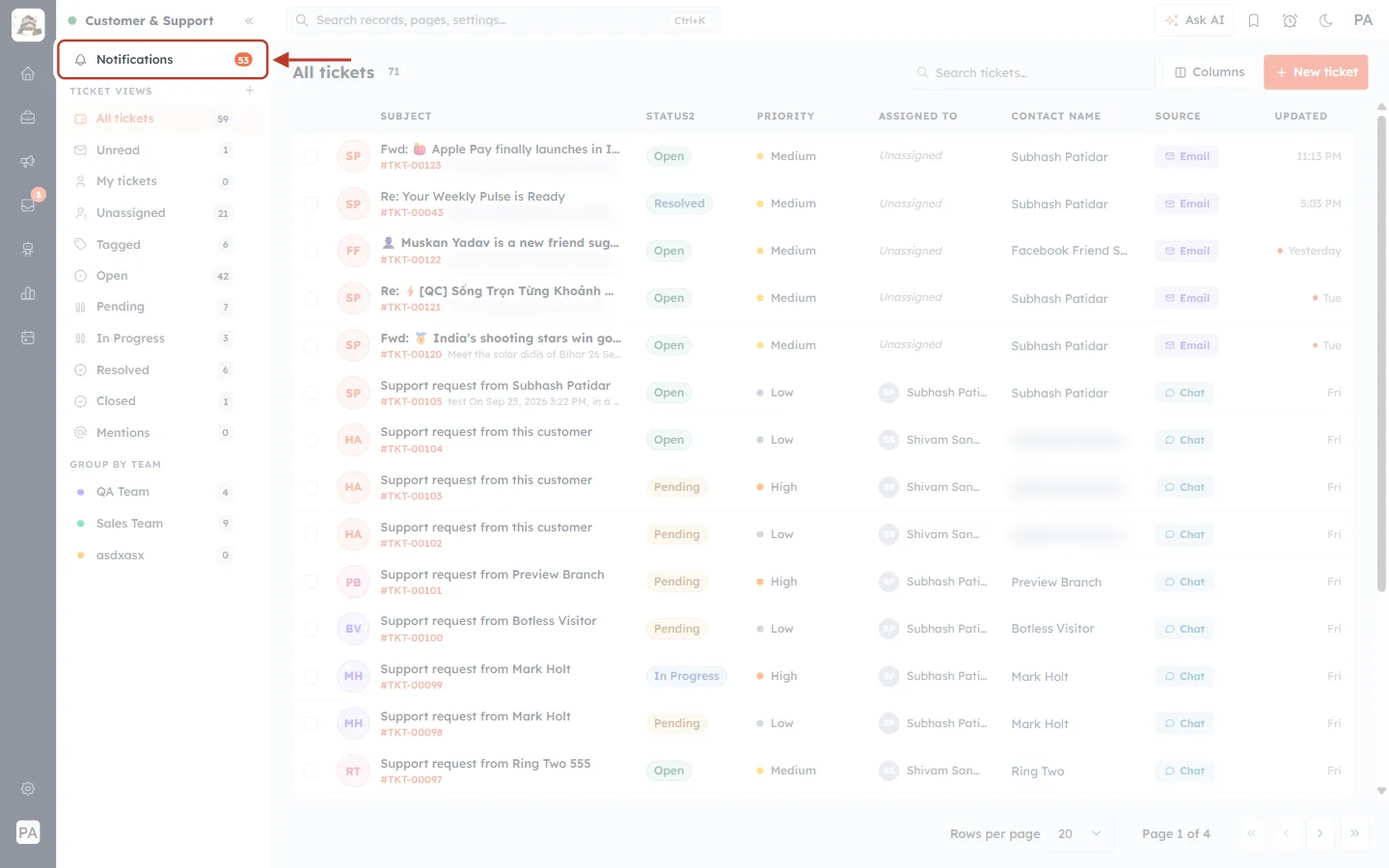Image resolution: width=1389 pixels, height=868 pixels.
Task: Open the alarm clock reminders icon
Action: (x=1290, y=20)
